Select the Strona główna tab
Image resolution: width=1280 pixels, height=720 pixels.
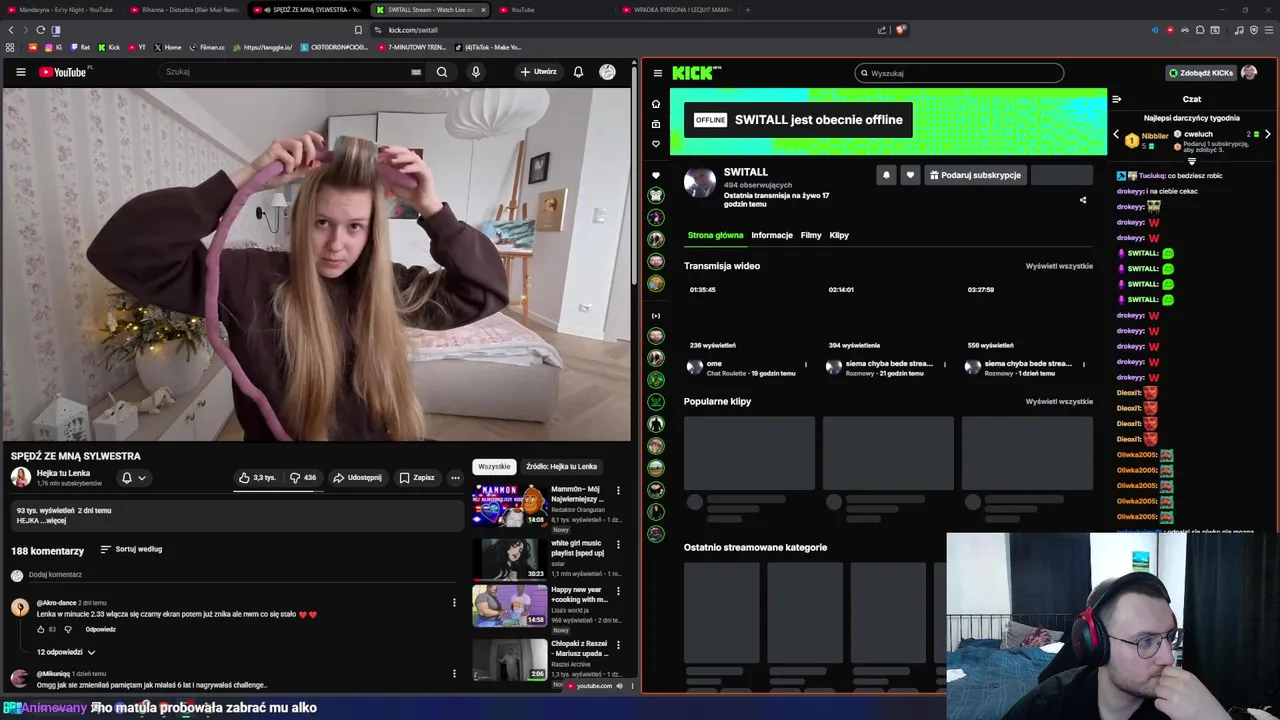715,235
